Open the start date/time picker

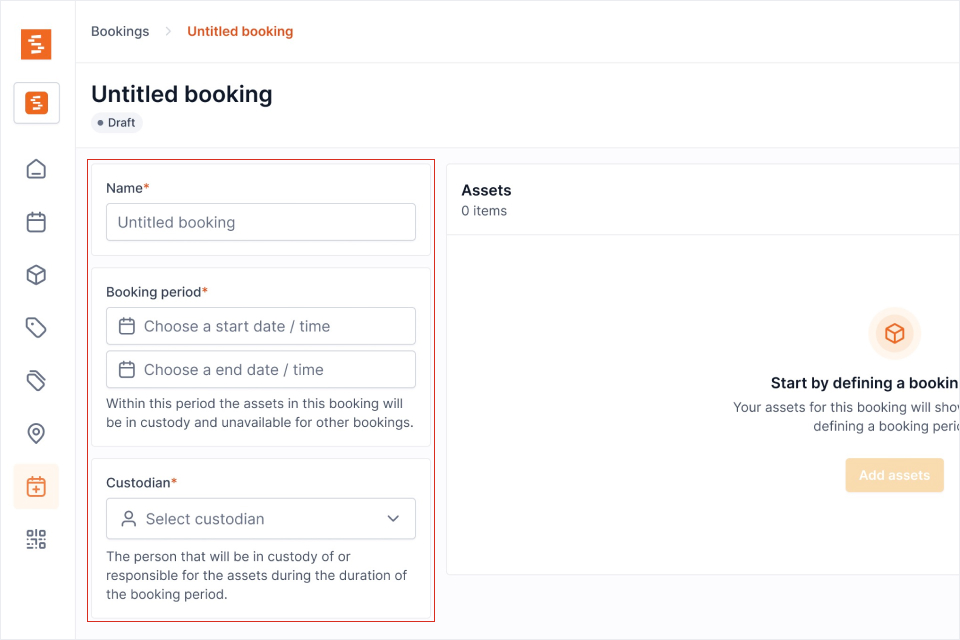(260, 325)
